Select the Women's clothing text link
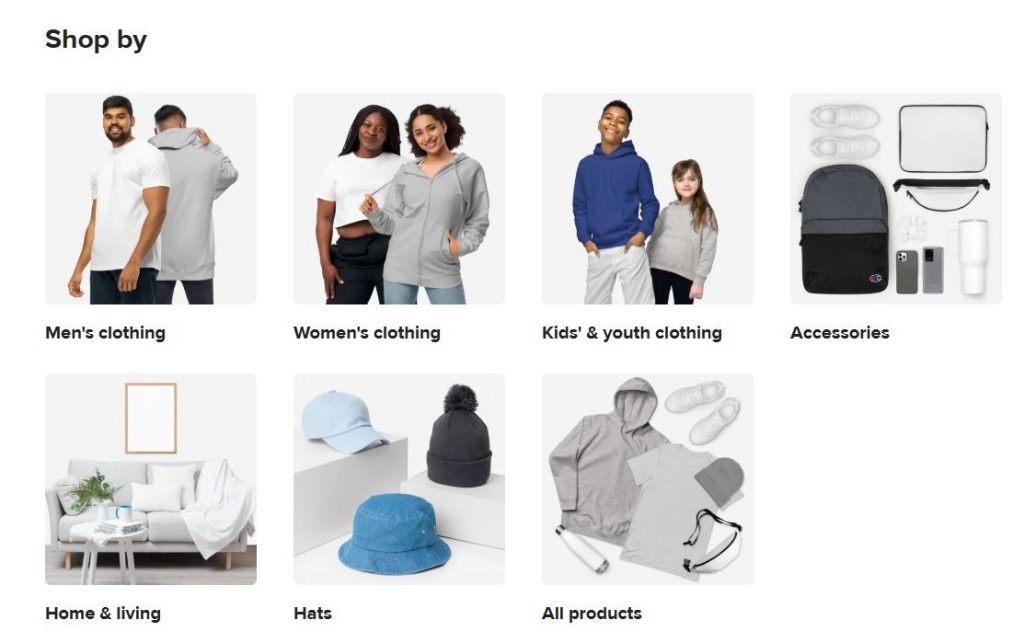This screenshot has height=643, width=1024. [367, 333]
